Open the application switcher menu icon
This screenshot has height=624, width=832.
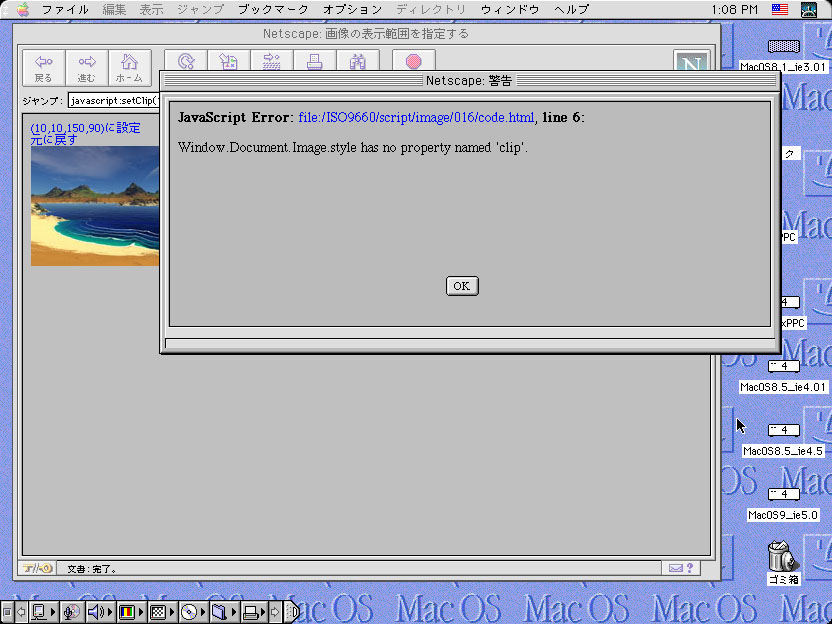coord(809,9)
